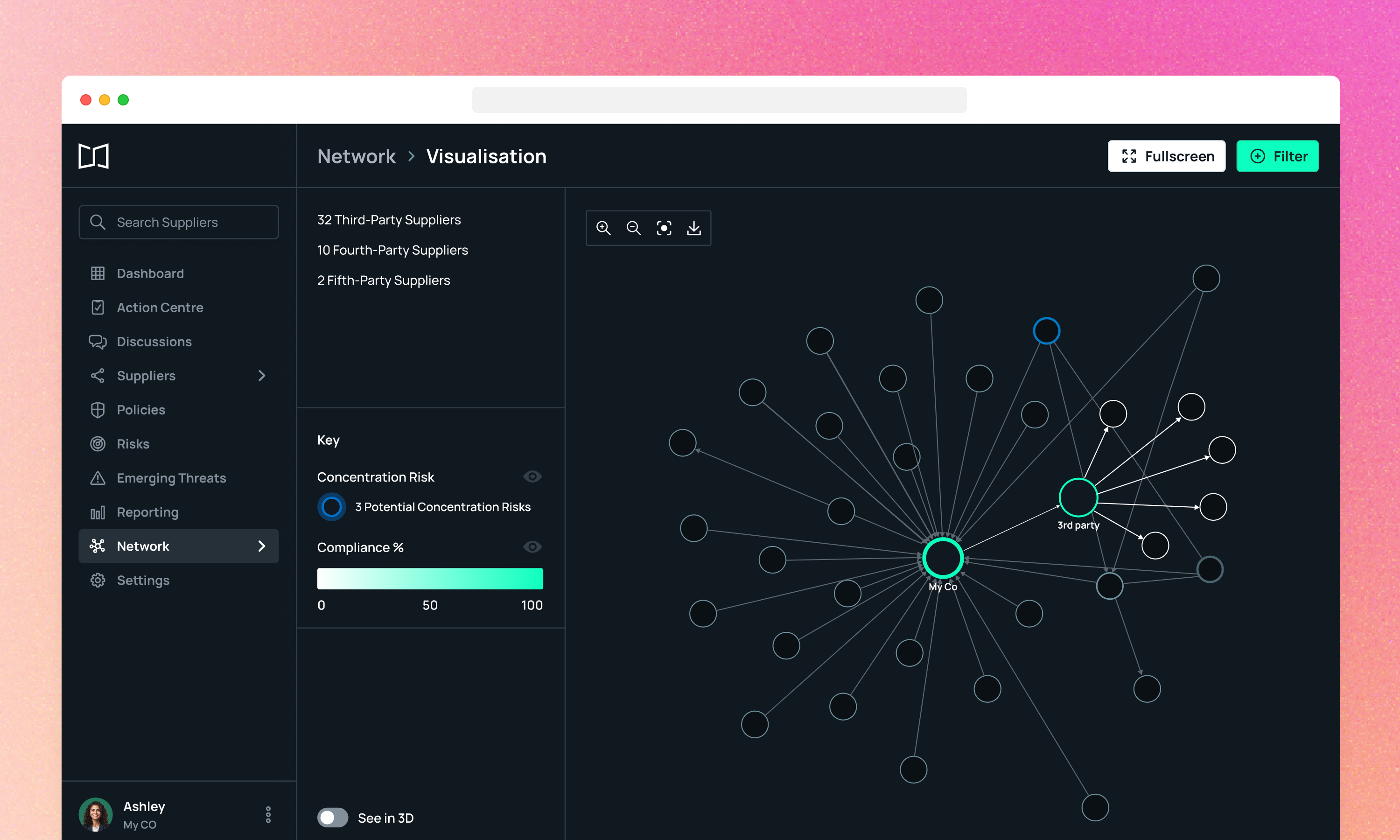The height and width of the screenshot is (840, 1400).
Task: Click the Compliance % gradient bar
Action: [x=430, y=579]
